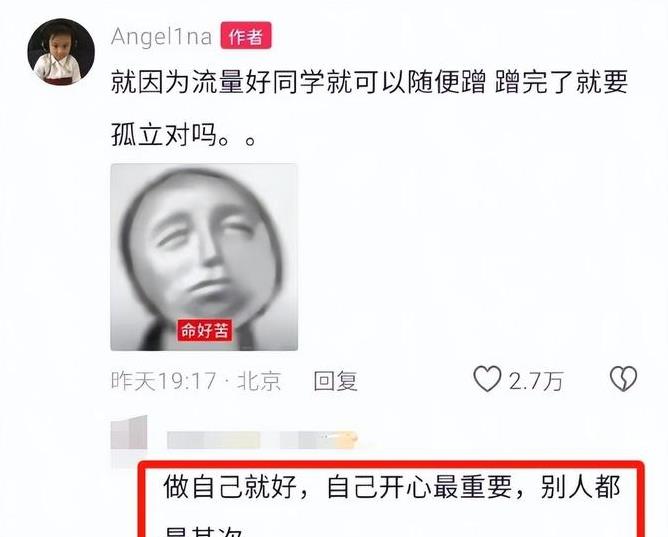Dislike the comment with broken heart icon

coord(623,379)
